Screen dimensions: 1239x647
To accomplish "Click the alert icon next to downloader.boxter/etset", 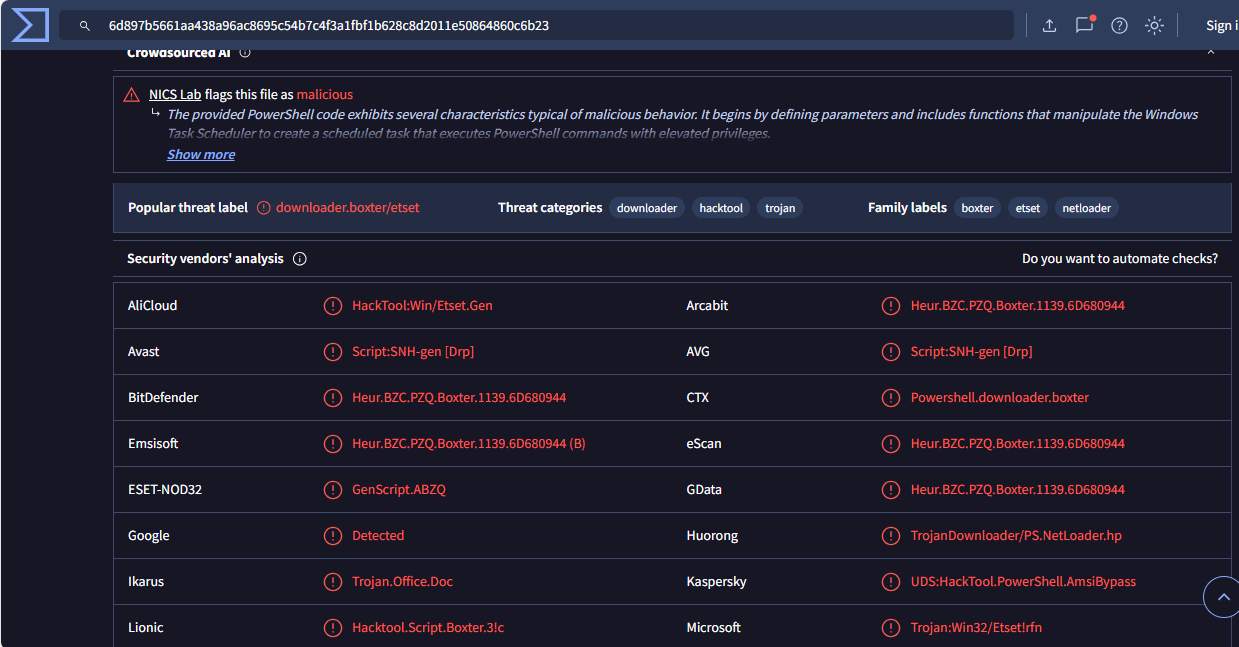I will [263, 208].
